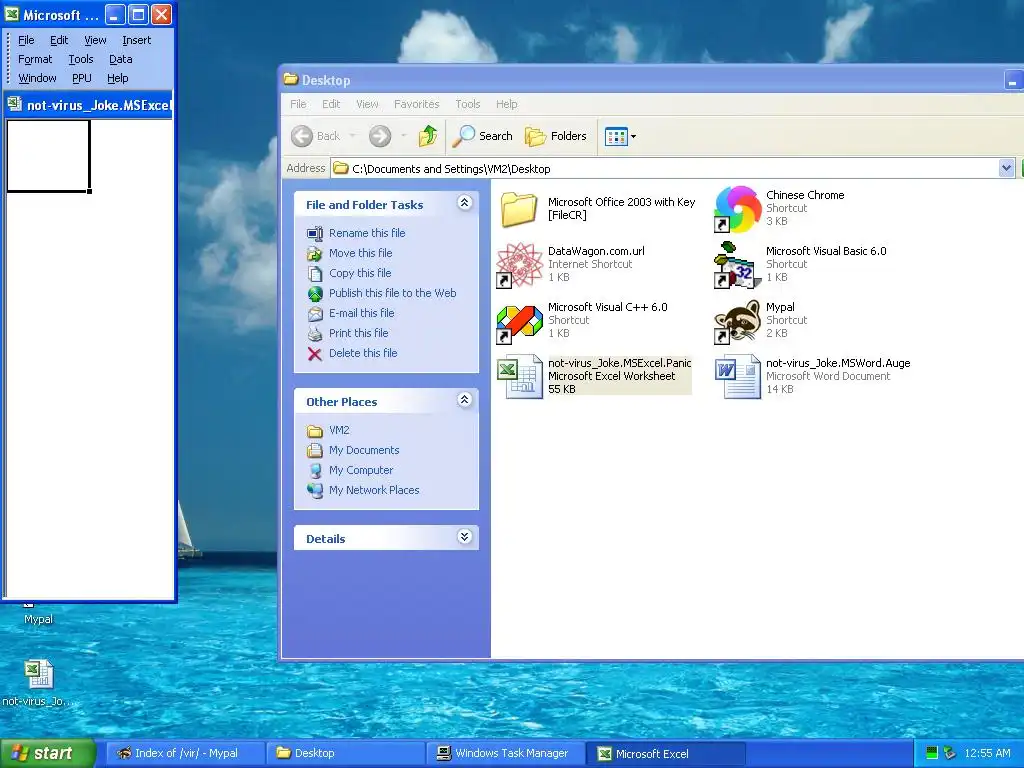This screenshot has width=1024, height=768.
Task: Open the Views dropdown arrow
Action: coord(633,136)
